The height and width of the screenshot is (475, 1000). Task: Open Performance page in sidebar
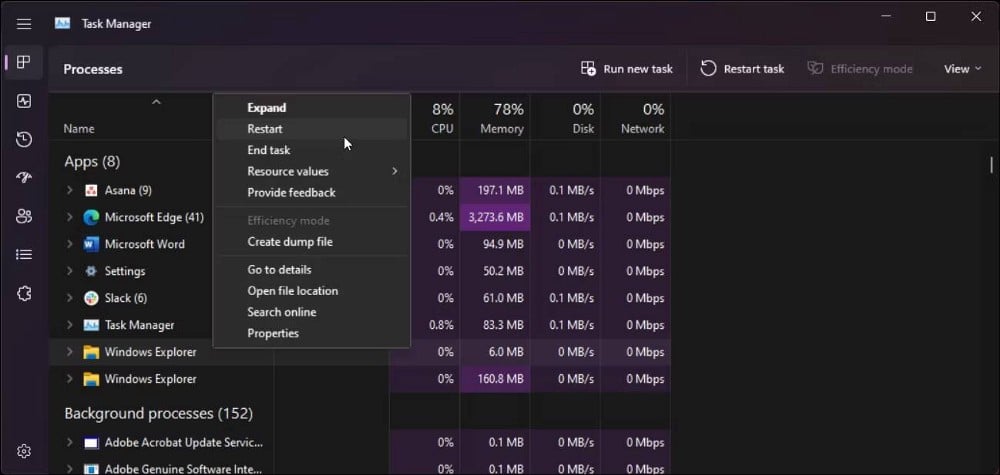pyautogui.click(x=24, y=101)
